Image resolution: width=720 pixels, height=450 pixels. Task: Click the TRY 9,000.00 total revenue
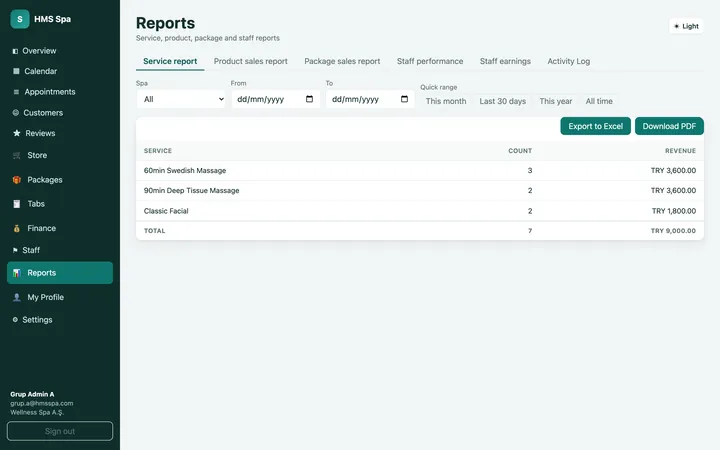tap(673, 231)
